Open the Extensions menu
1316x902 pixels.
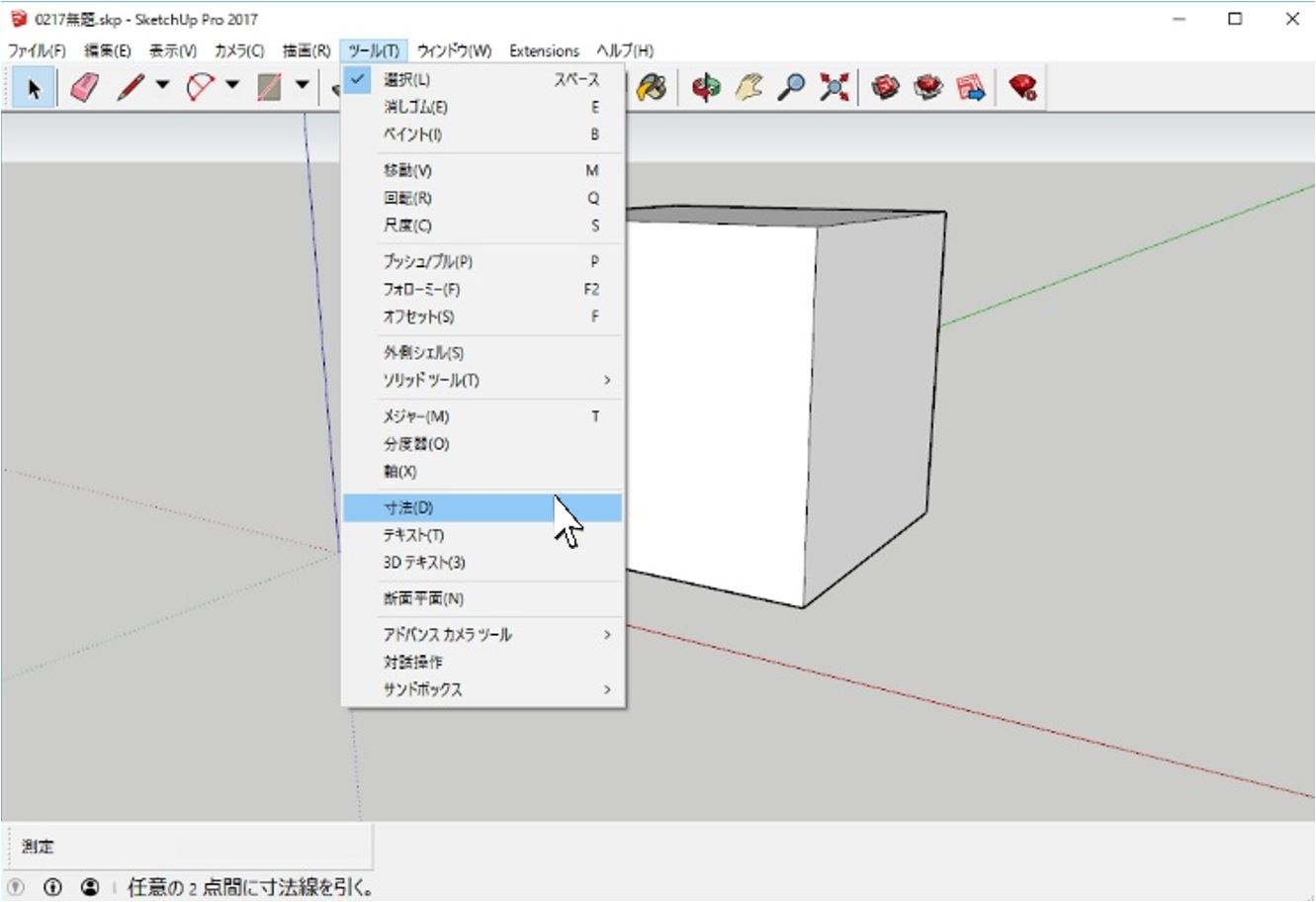pos(544,50)
